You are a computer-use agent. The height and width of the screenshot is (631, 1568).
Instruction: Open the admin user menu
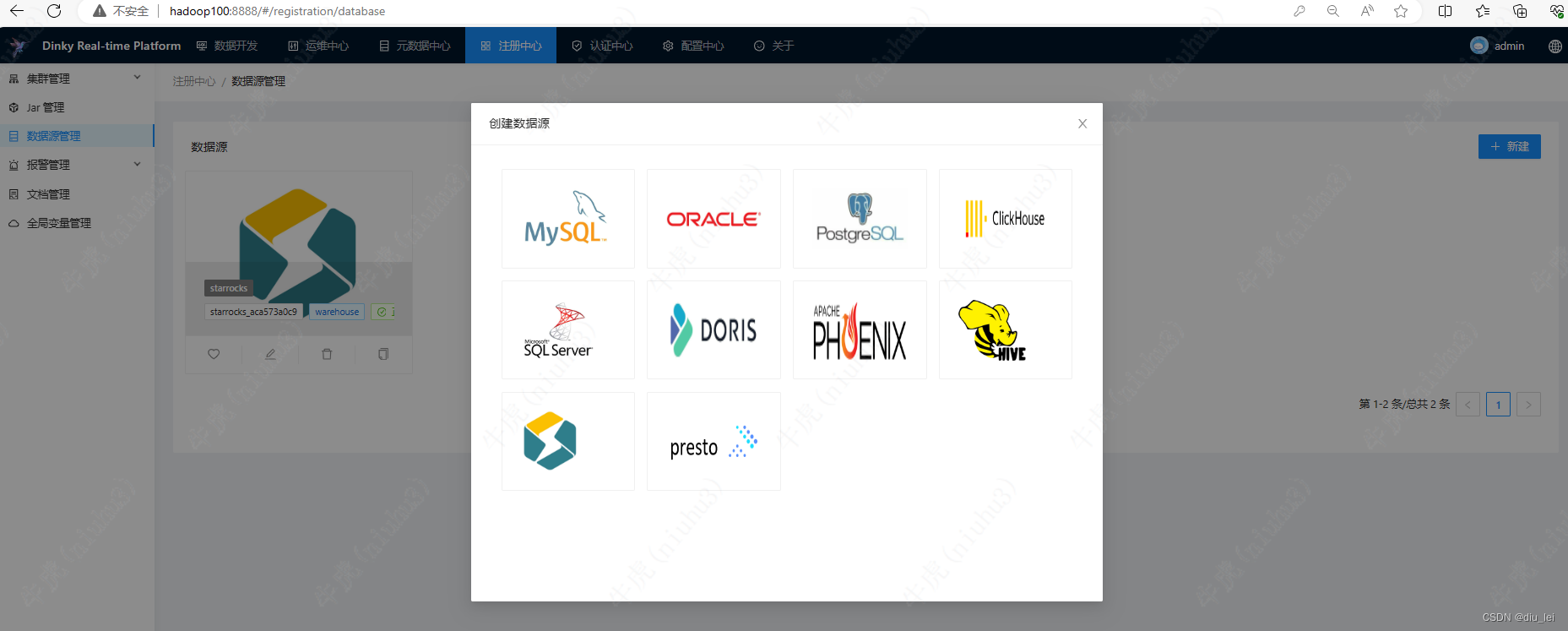point(1498,46)
